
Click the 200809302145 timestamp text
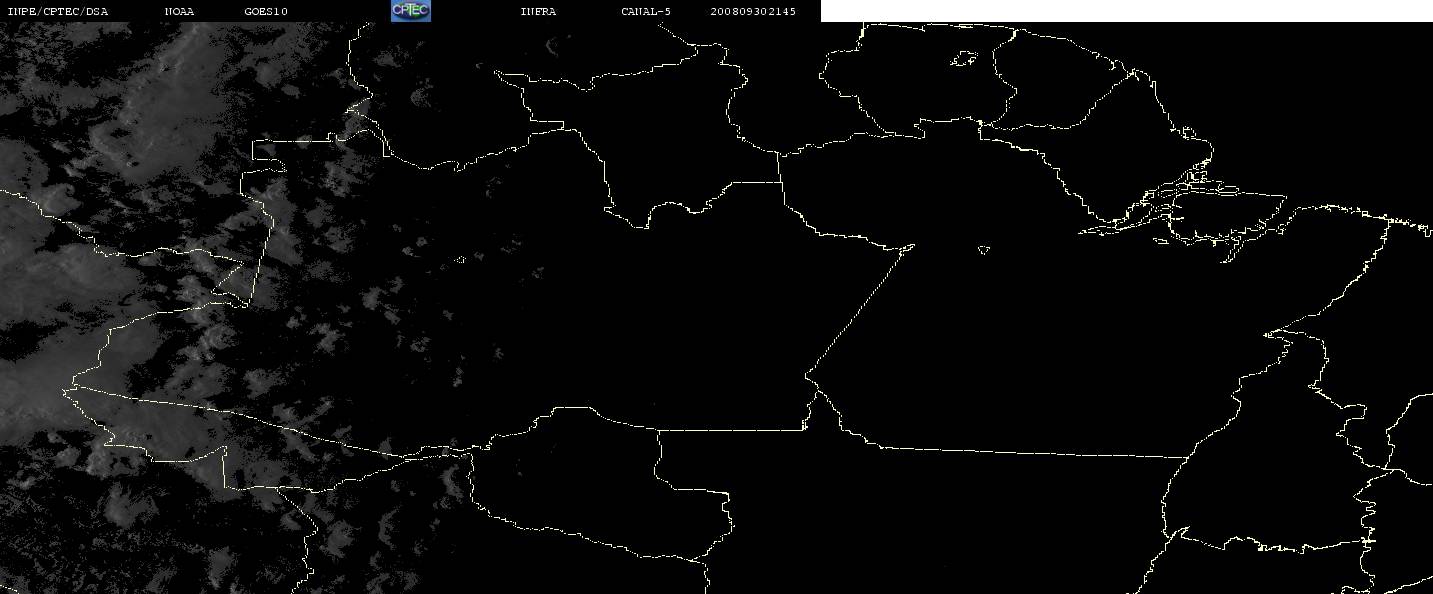click(x=754, y=12)
